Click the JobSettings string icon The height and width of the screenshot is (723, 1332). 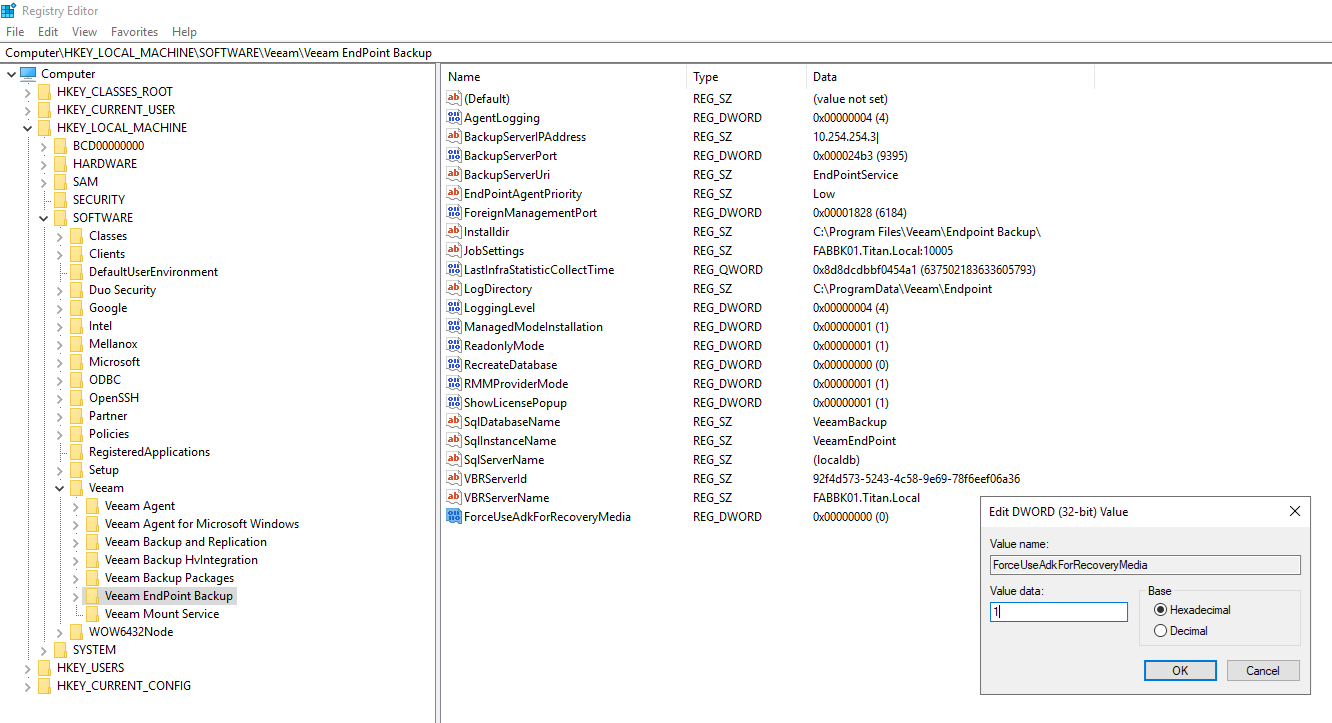(x=453, y=251)
